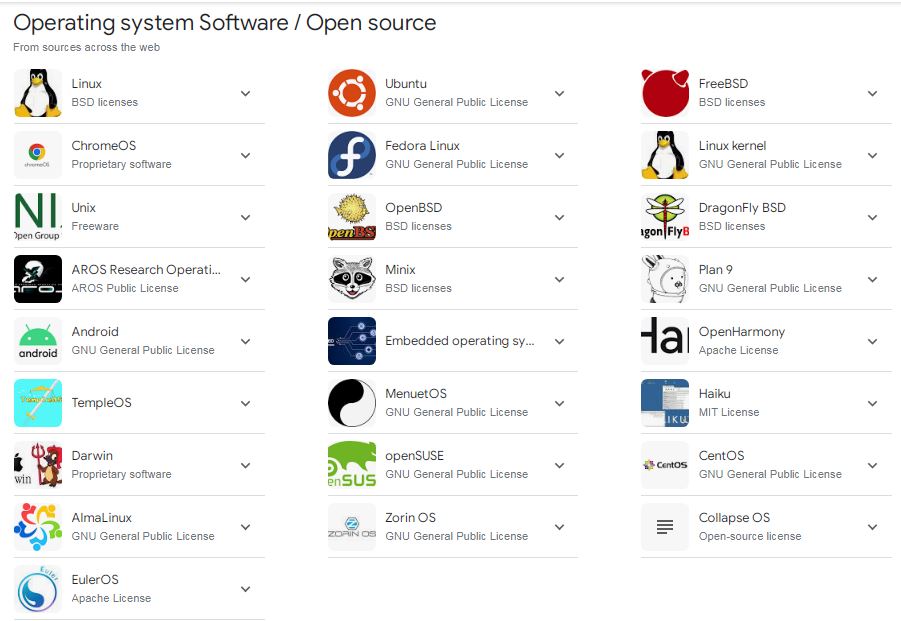Screen dimensions: 901x621
Task: Expand the Haiku entry chevron
Action: (872, 404)
